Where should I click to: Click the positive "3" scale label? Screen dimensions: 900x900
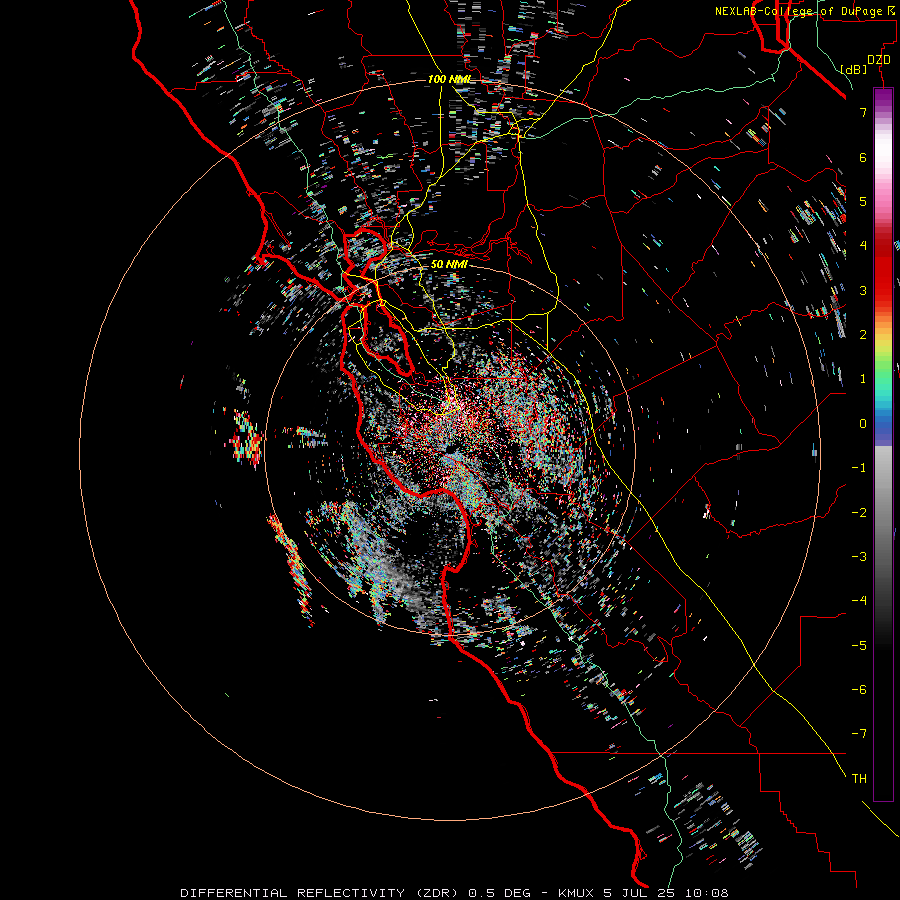pyautogui.click(x=863, y=290)
